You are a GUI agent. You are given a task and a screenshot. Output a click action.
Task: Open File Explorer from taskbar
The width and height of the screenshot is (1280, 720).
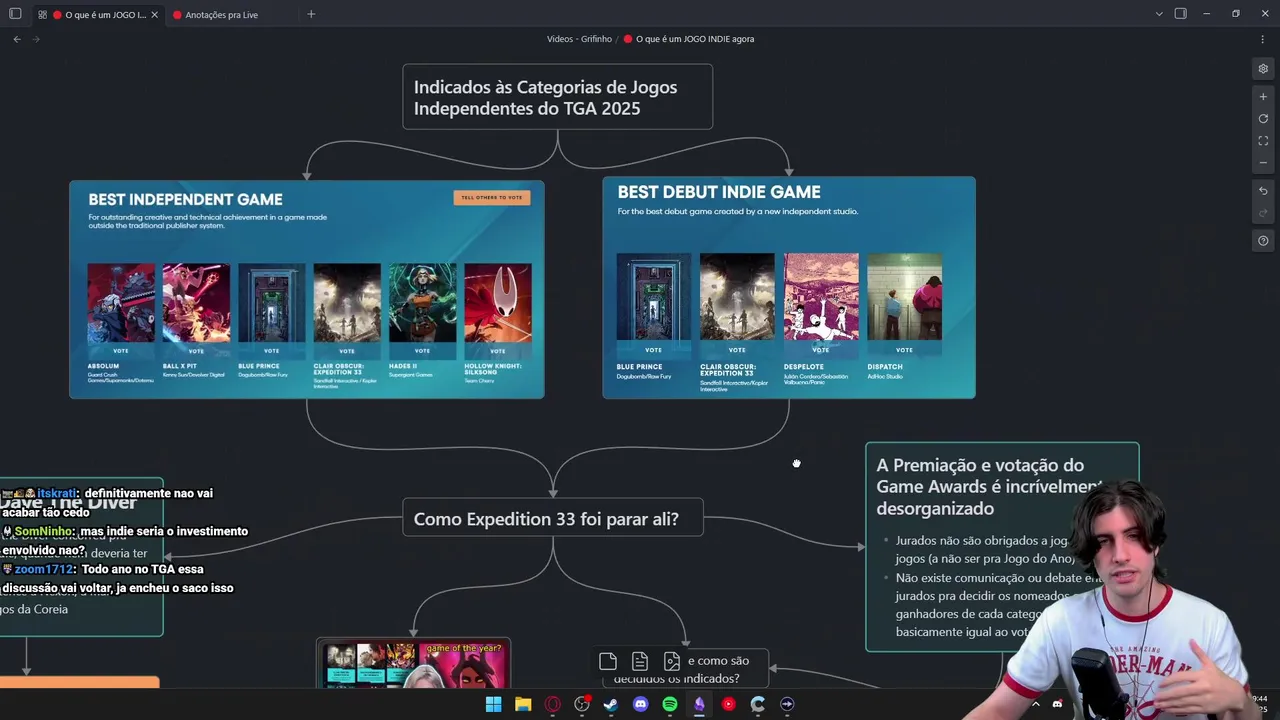coord(523,704)
